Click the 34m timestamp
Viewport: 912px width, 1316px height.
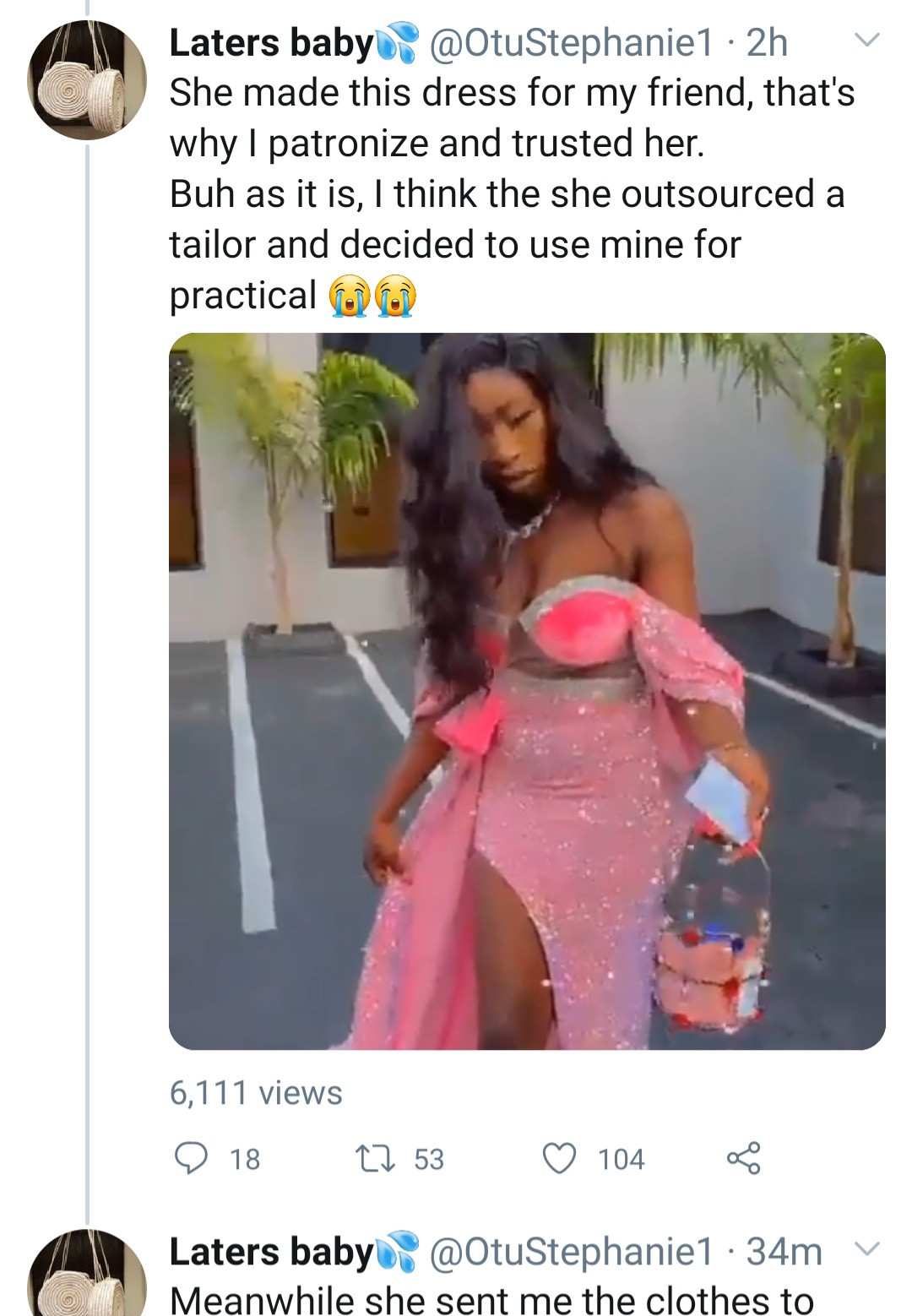784,1252
